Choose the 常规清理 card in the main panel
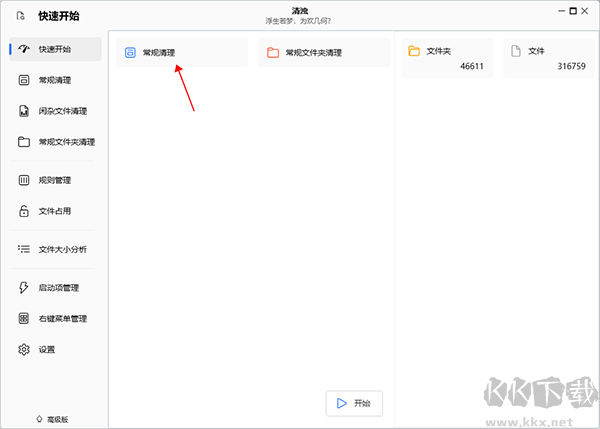 tap(181, 52)
